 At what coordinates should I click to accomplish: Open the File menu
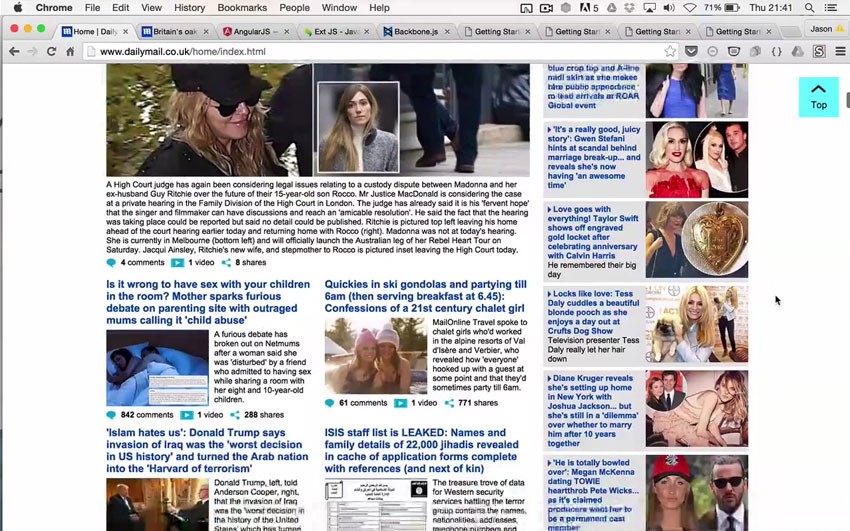[92, 8]
